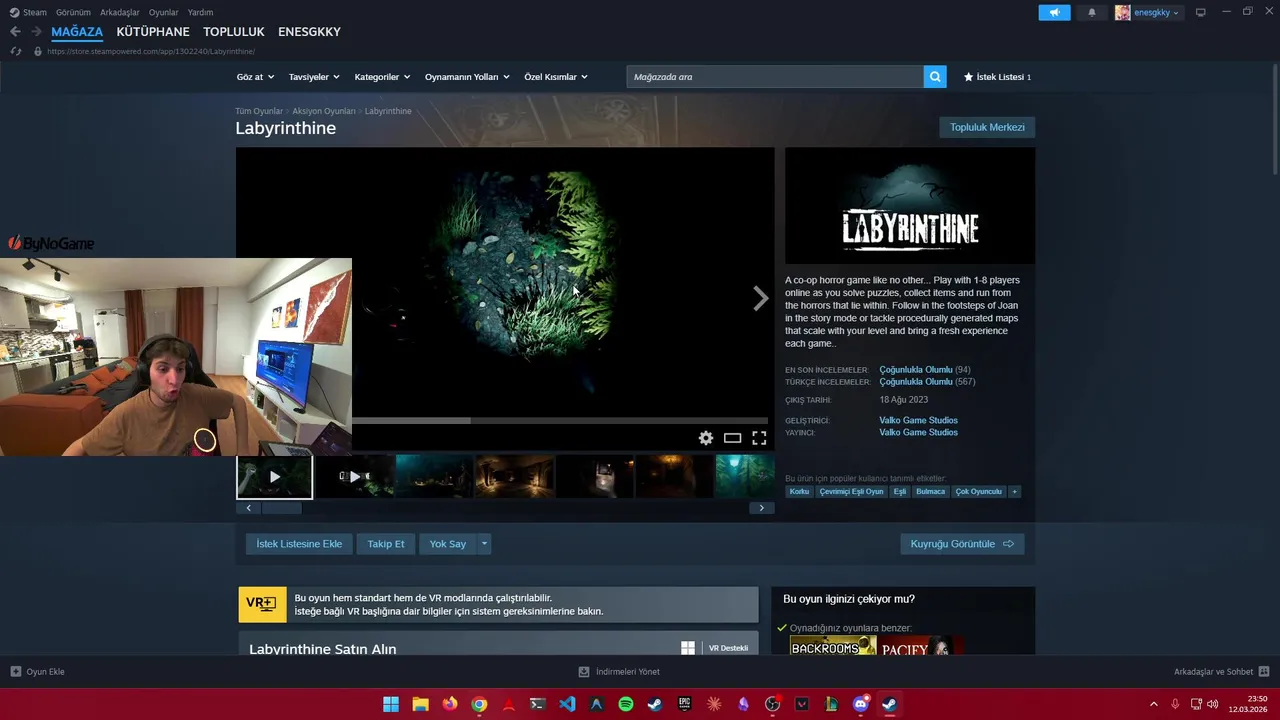The image size is (1280, 720).
Task: Open the Arkadaşlar menu
Action: point(120,12)
